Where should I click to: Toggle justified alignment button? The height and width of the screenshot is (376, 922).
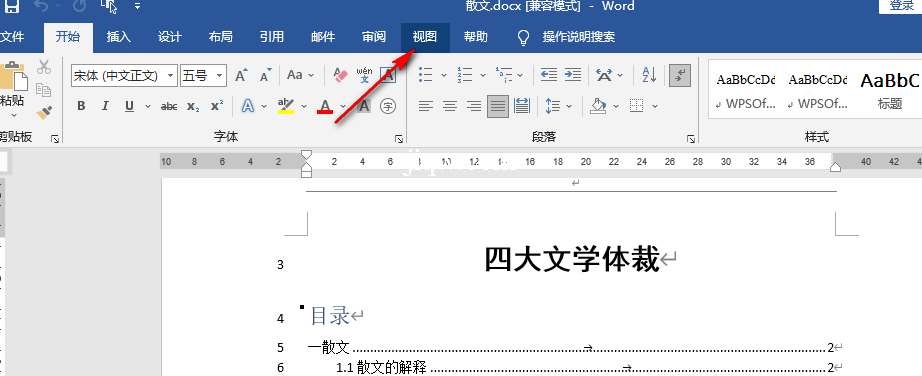coord(498,107)
